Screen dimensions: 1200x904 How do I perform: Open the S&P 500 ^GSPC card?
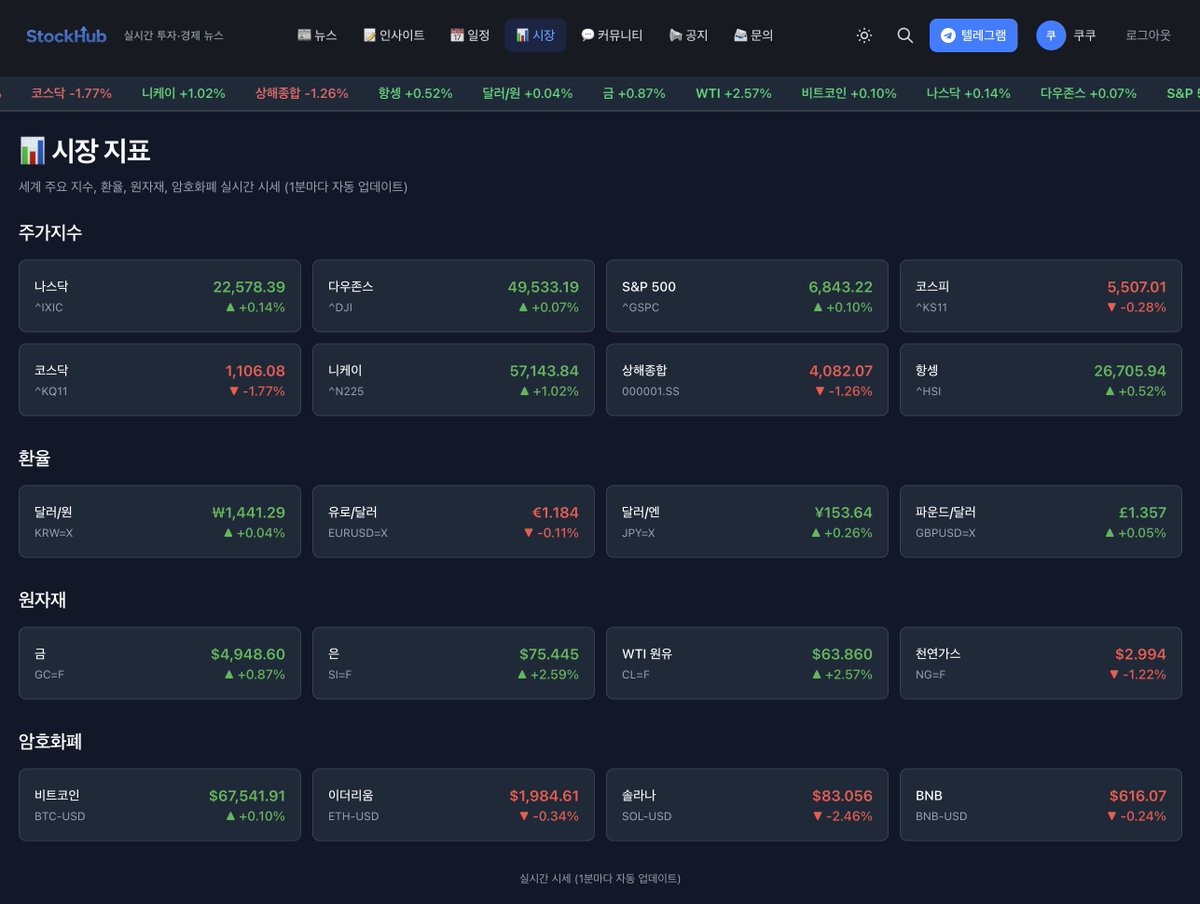[747, 296]
